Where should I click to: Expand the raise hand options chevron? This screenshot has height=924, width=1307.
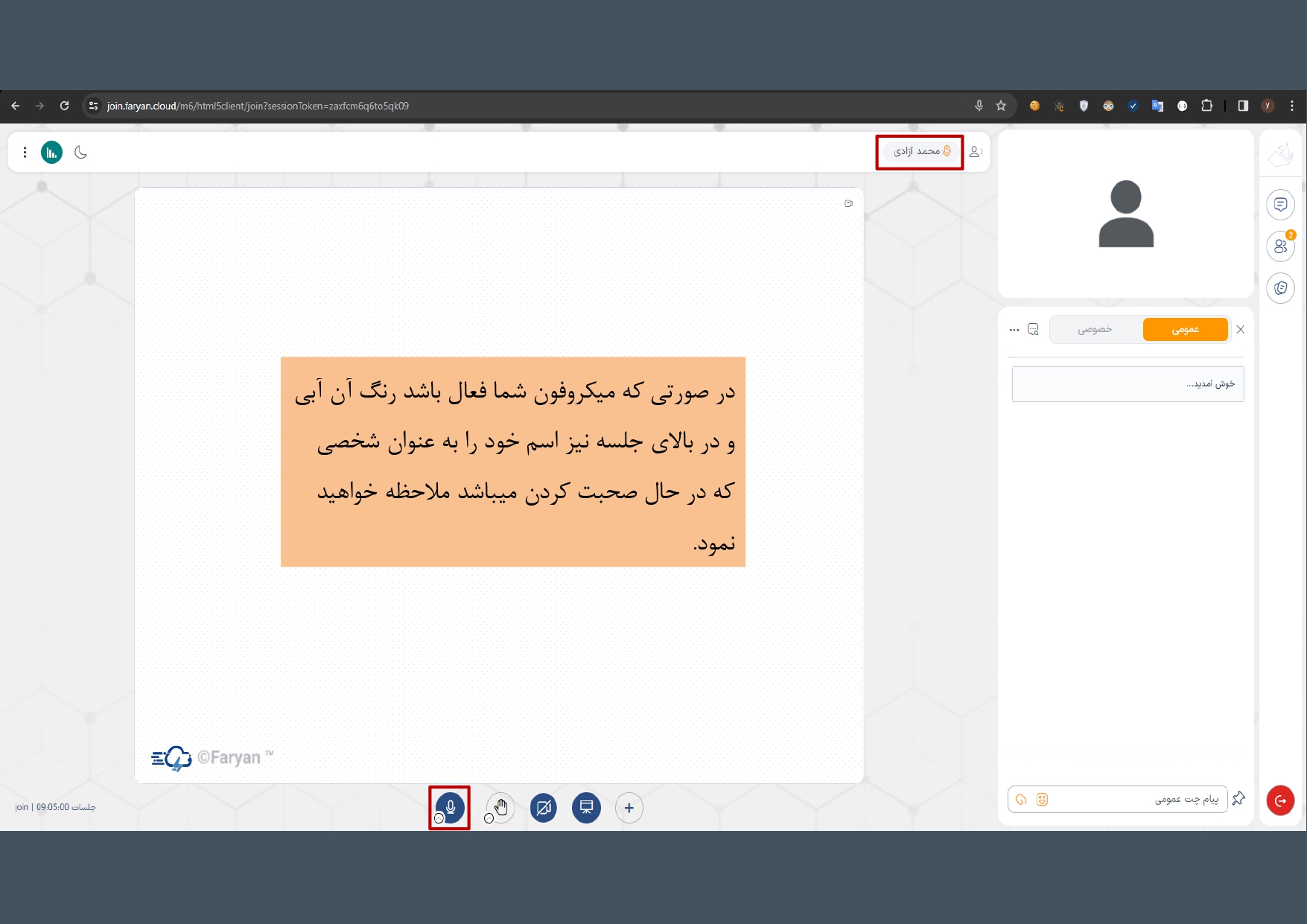click(489, 818)
